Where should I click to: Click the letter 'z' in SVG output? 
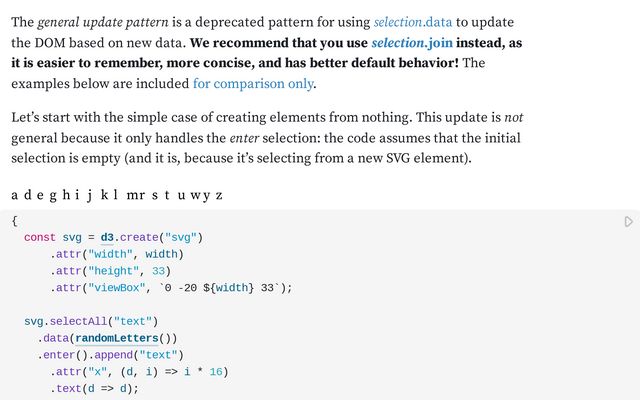[219, 195]
